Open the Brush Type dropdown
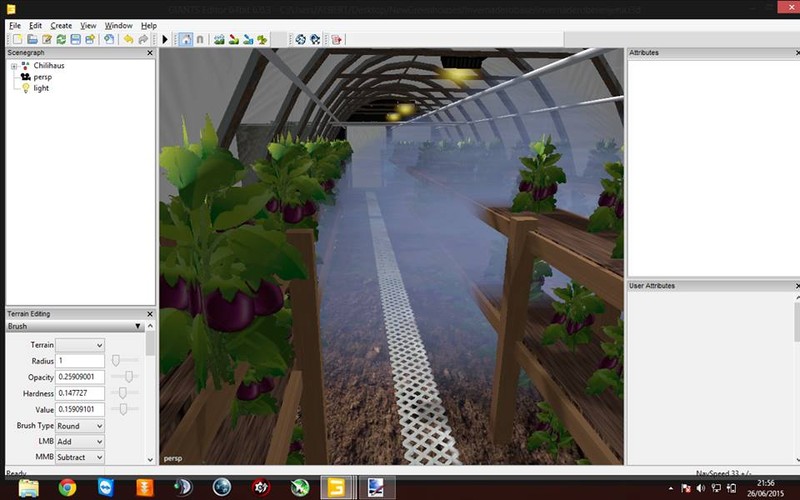The image size is (800, 500). coord(80,426)
